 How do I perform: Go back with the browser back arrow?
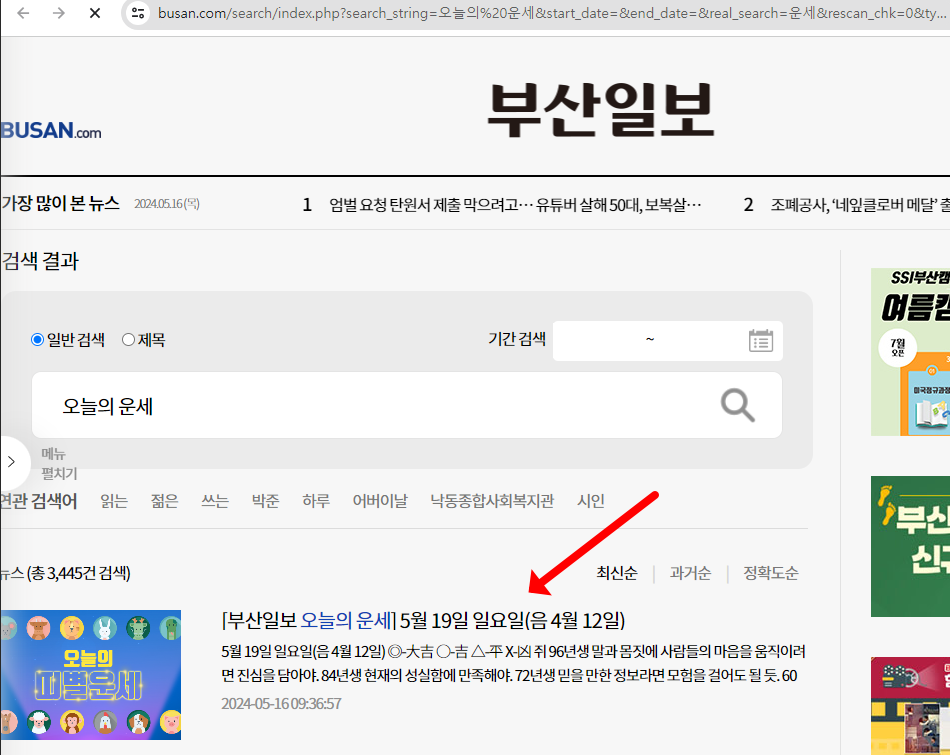pos(23,13)
